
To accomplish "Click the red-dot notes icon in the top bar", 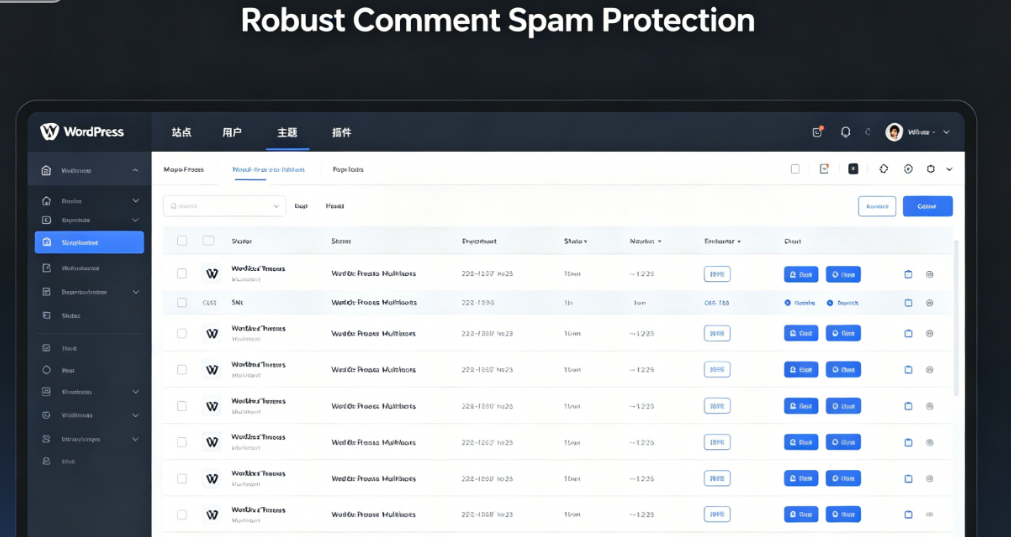I will 818,132.
